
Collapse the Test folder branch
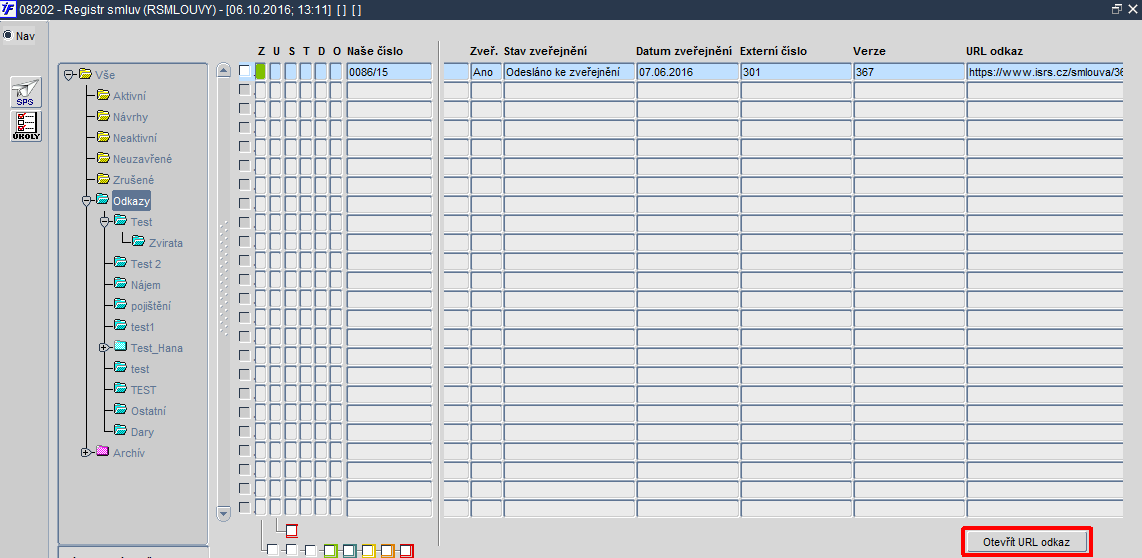(105, 221)
